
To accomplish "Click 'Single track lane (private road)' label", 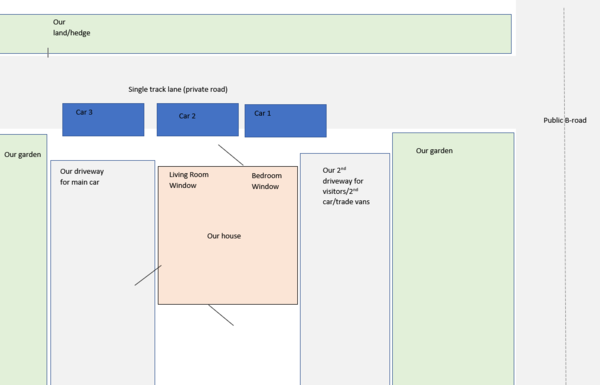I will [178, 90].
